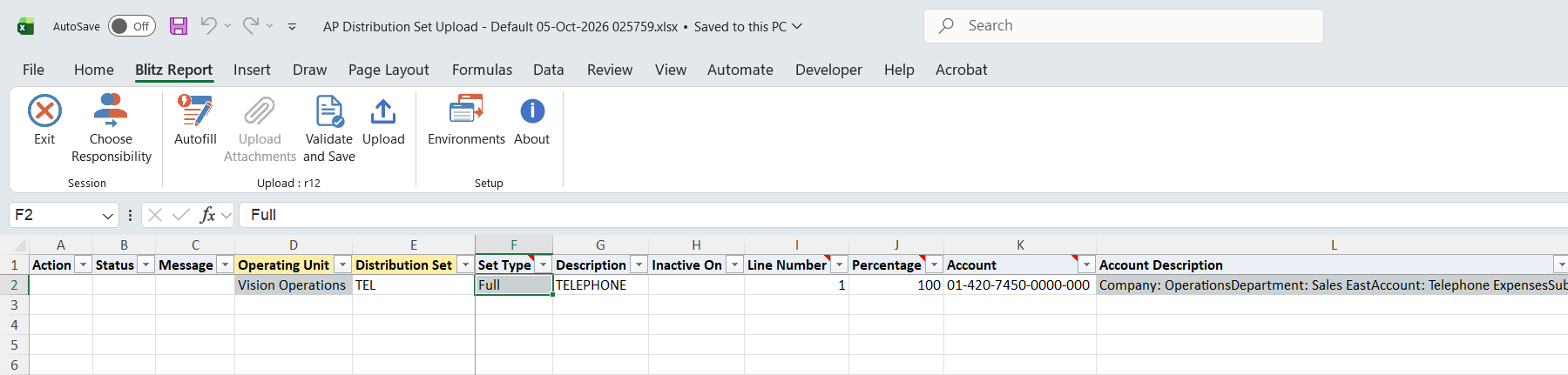The height and width of the screenshot is (375, 1568).
Task: Open the Action column filter dropdown
Action: pyautogui.click(x=84, y=265)
